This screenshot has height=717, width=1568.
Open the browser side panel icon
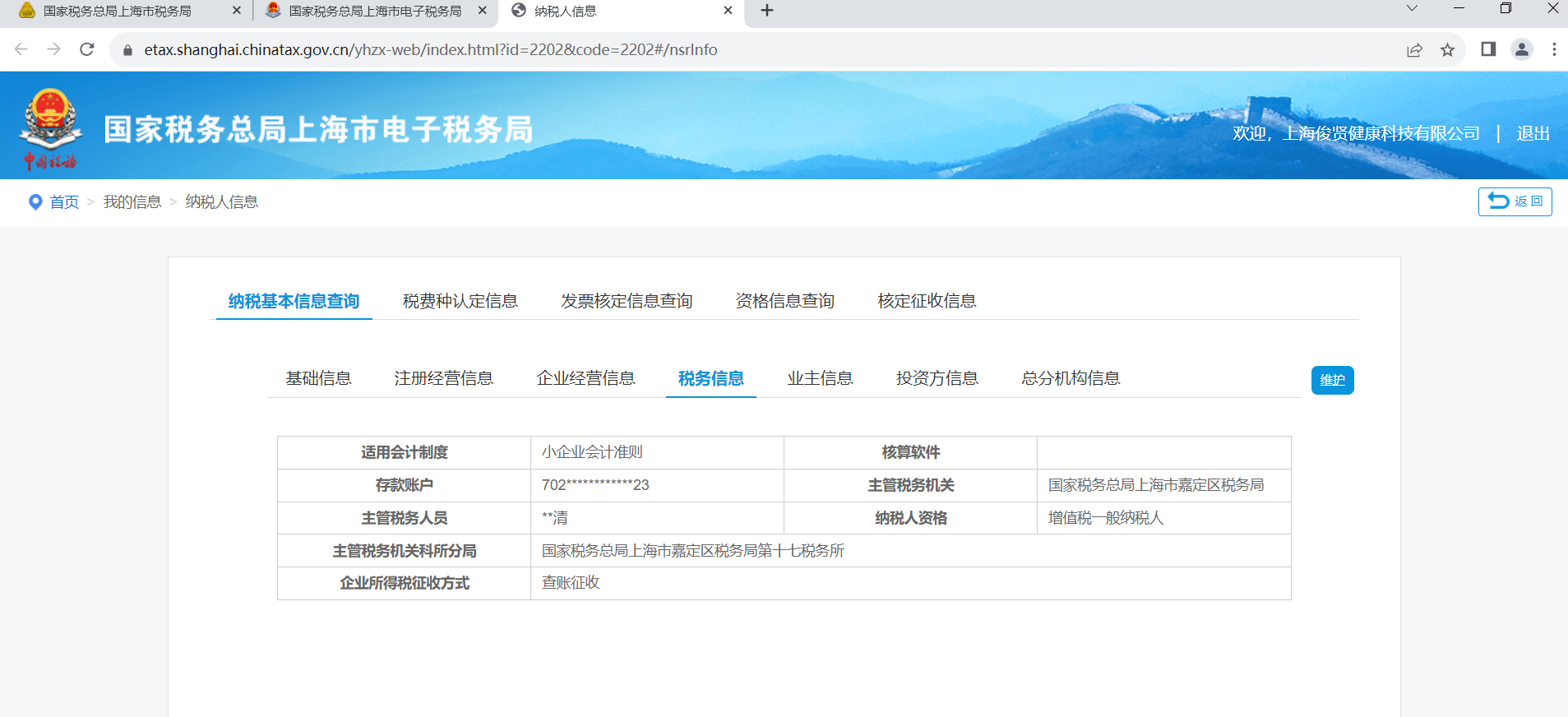[1488, 49]
